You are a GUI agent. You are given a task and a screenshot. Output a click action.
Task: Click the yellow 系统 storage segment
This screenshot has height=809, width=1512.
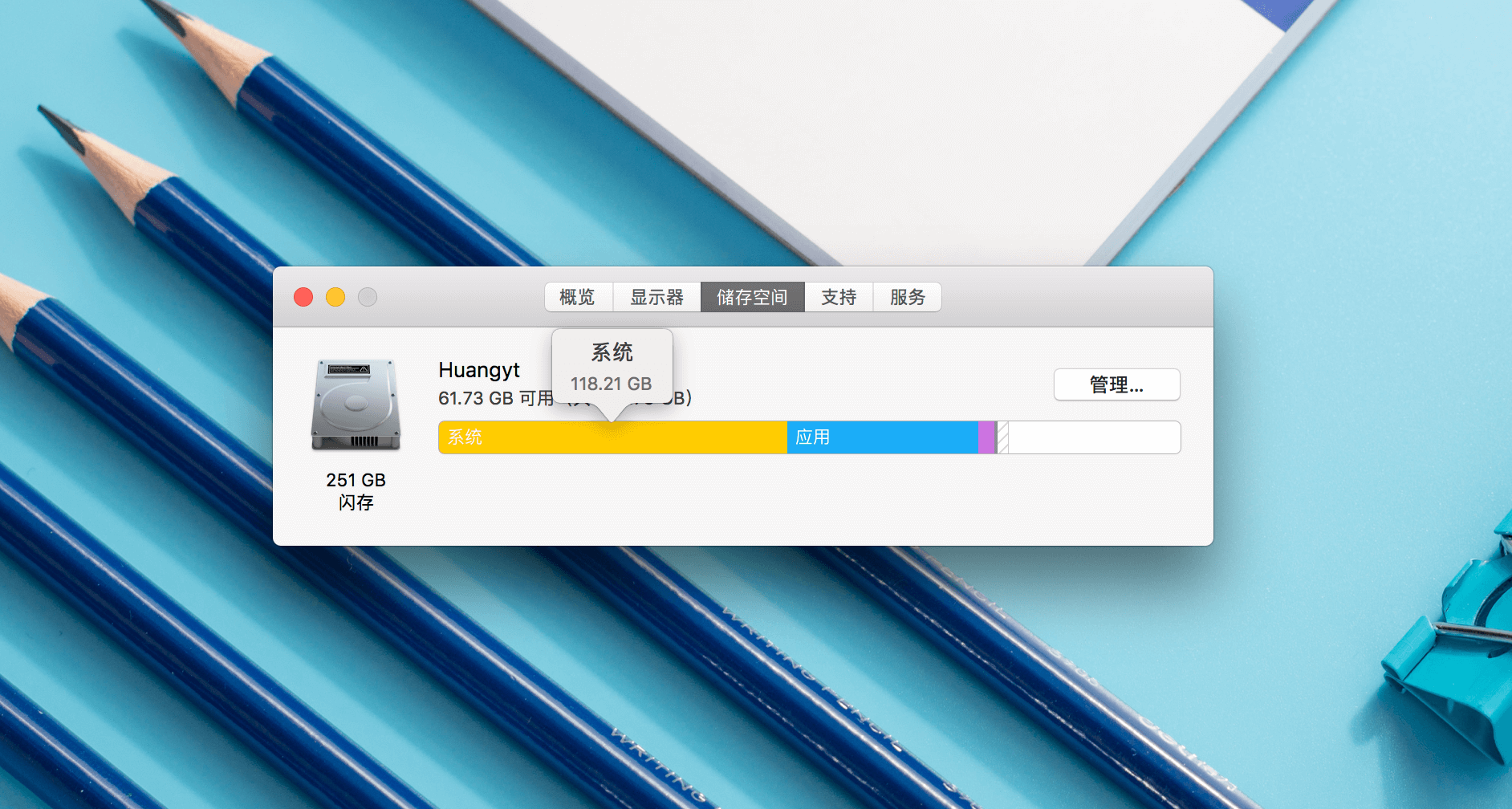coord(613,437)
